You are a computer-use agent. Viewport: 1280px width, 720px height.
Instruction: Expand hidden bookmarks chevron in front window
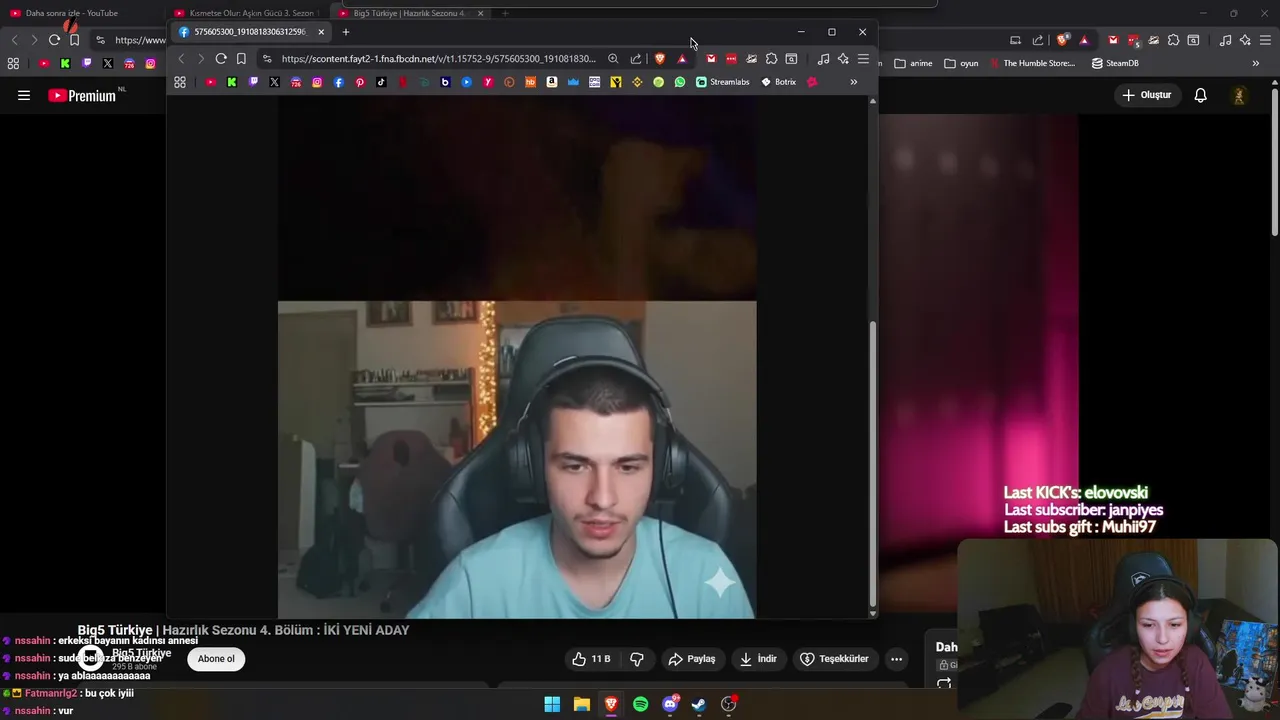point(853,82)
